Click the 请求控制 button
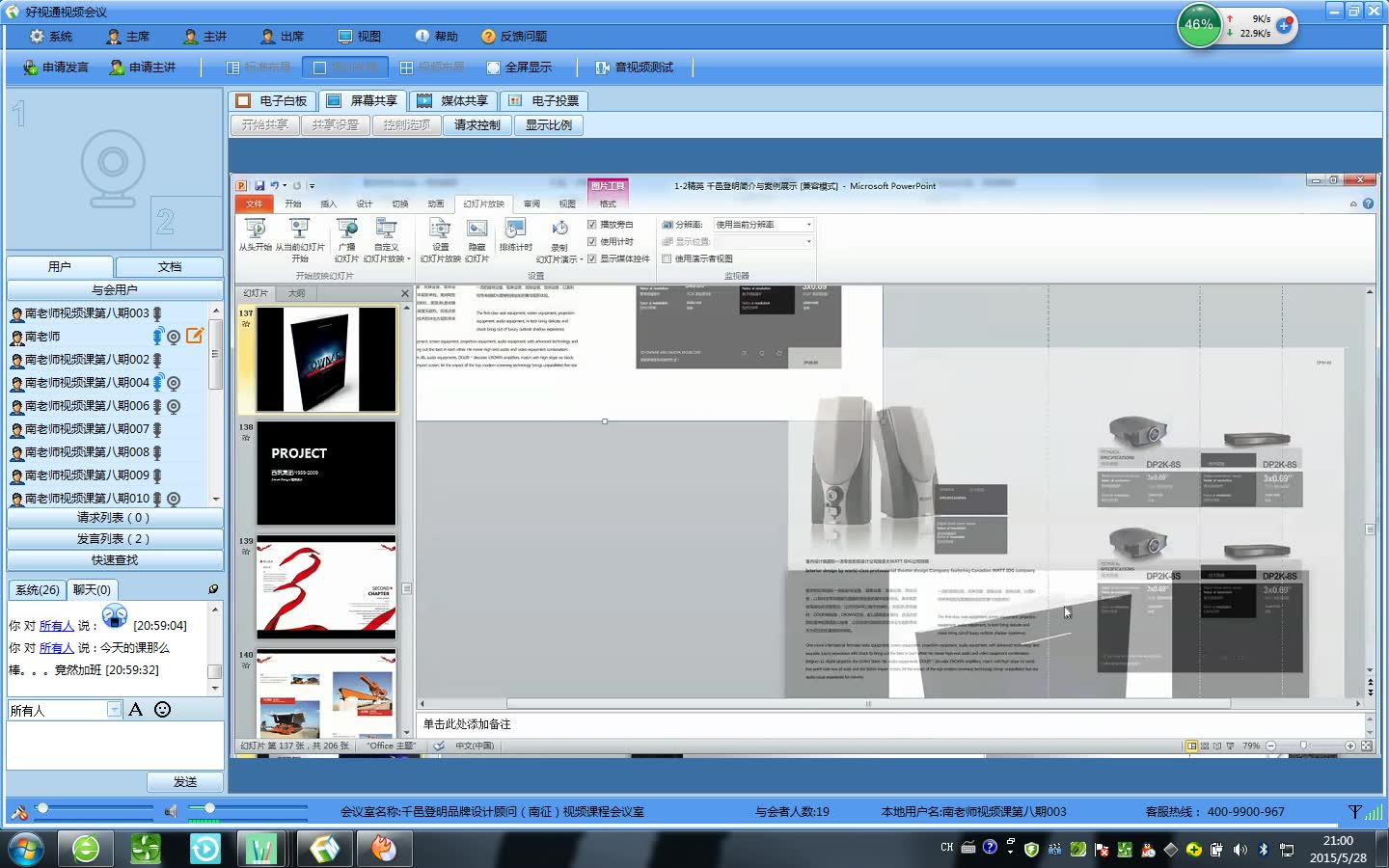The image size is (1389, 868). pyautogui.click(x=477, y=125)
